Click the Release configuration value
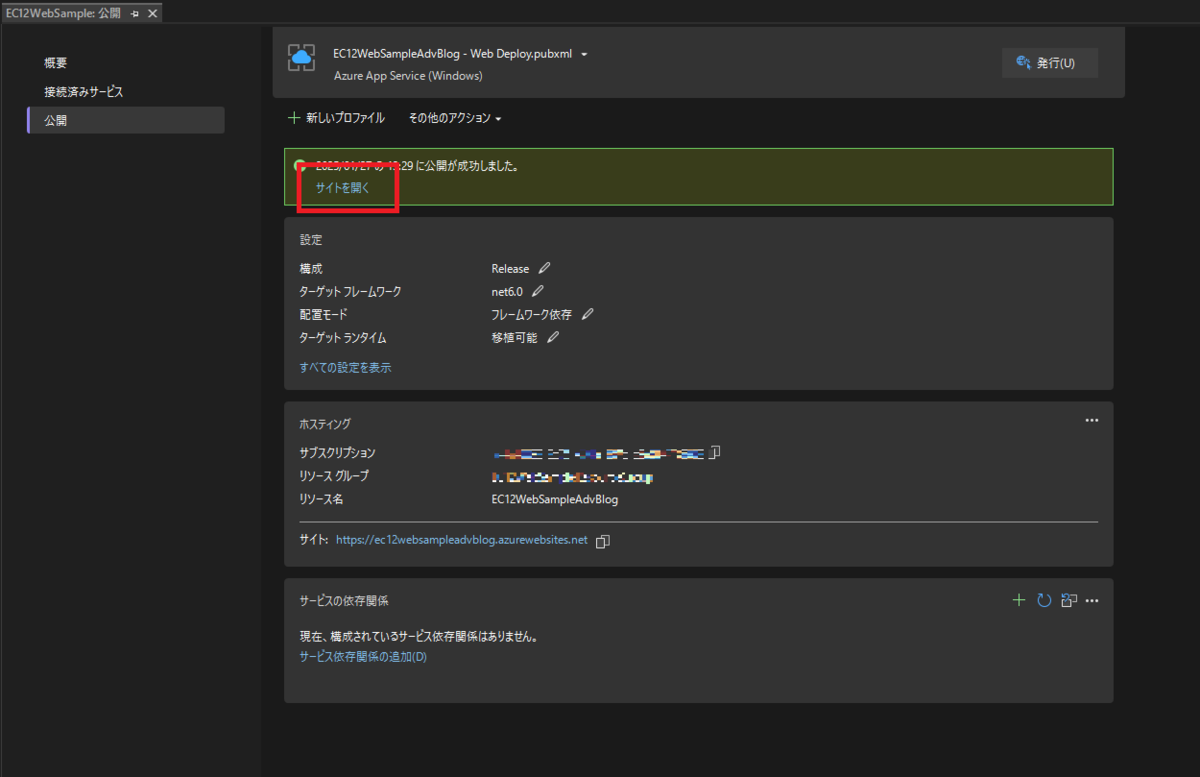Viewport: 1200px width, 777px height. pos(510,269)
